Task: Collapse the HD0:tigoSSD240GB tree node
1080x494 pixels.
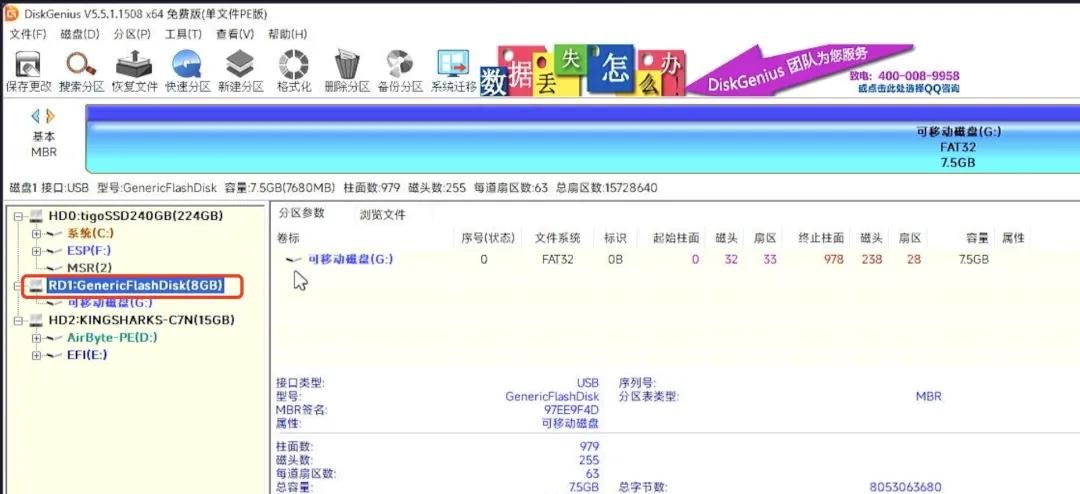Action: coord(19,216)
